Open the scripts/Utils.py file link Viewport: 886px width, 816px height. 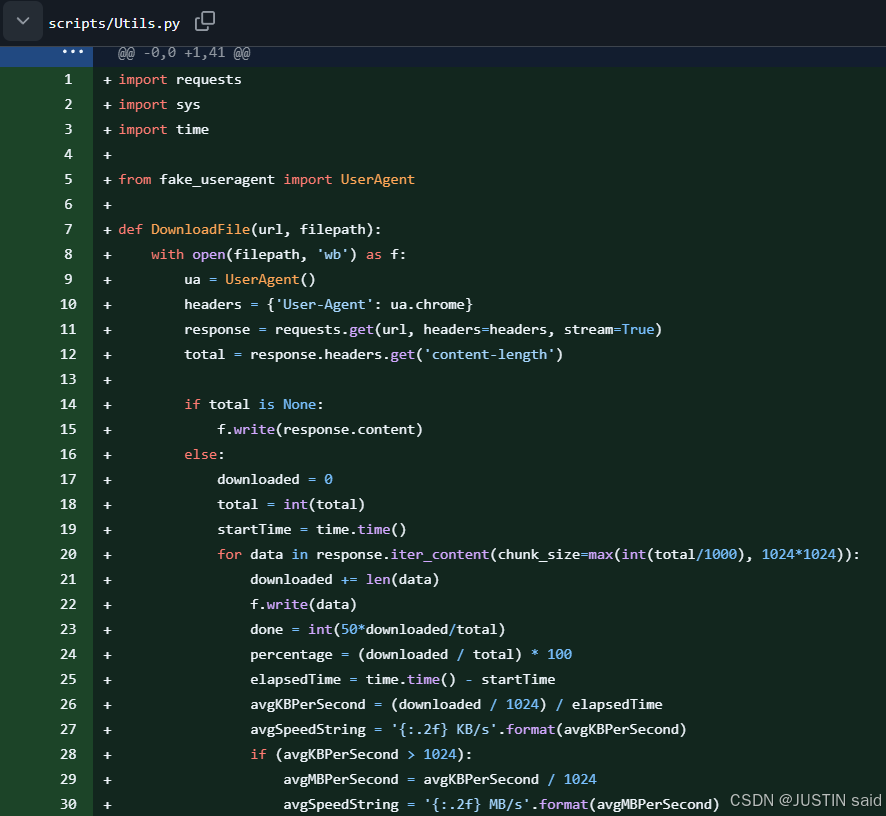pyautogui.click(x=114, y=23)
